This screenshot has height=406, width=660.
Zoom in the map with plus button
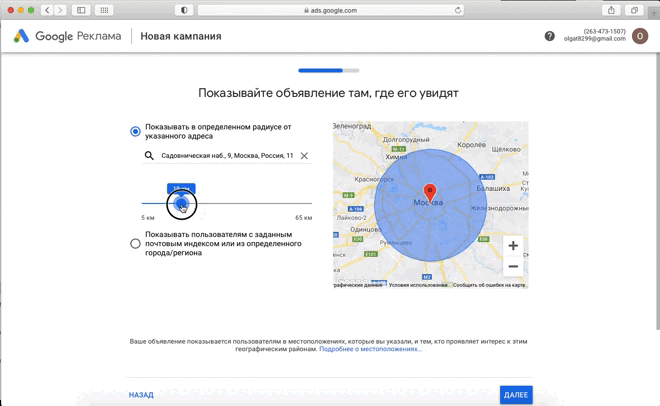pos(513,246)
